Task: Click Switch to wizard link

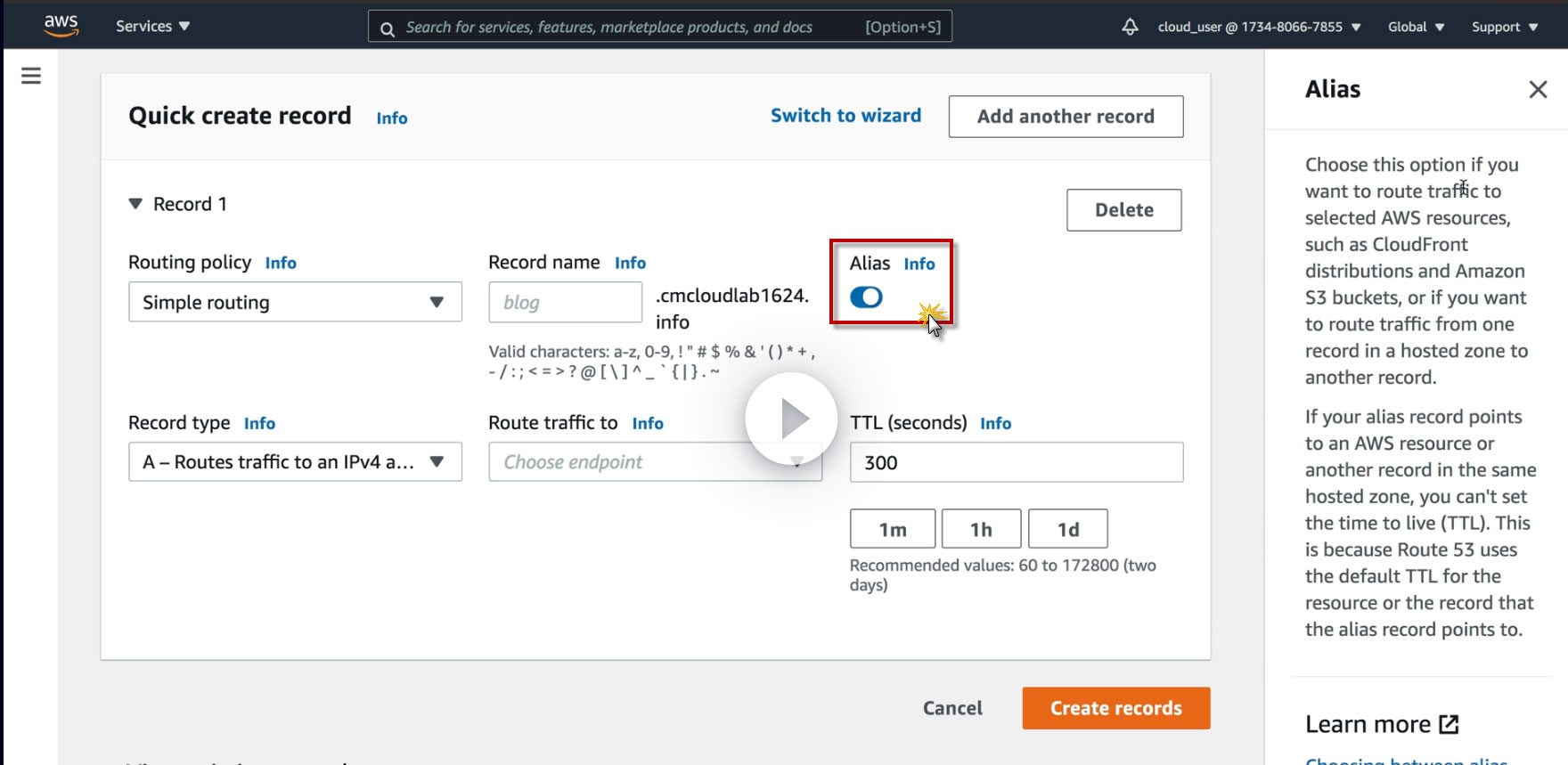Action: [845, 116]
